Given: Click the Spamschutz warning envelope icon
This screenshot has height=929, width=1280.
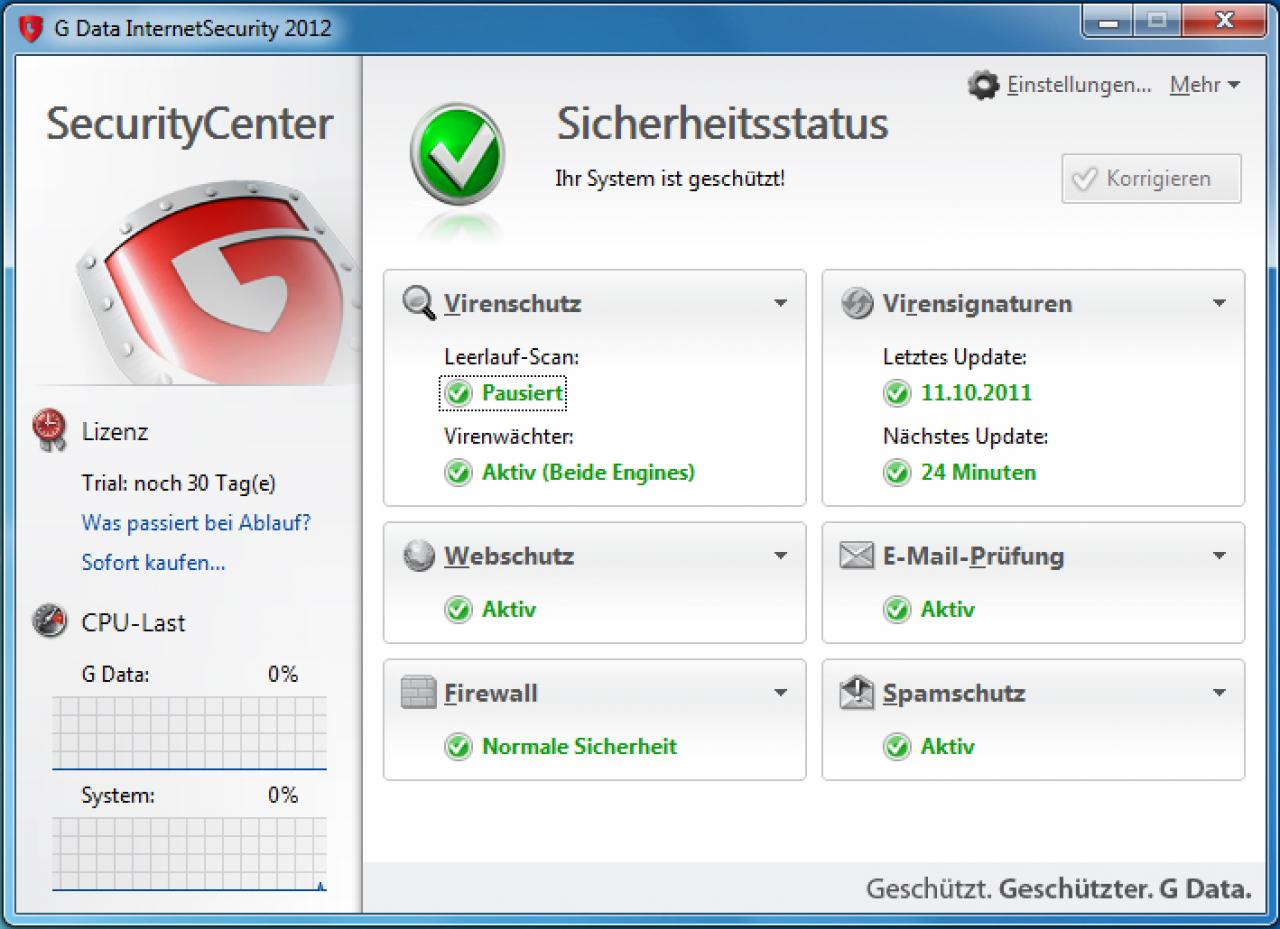Looking at the screenshot, I should [x=857, y=693].
